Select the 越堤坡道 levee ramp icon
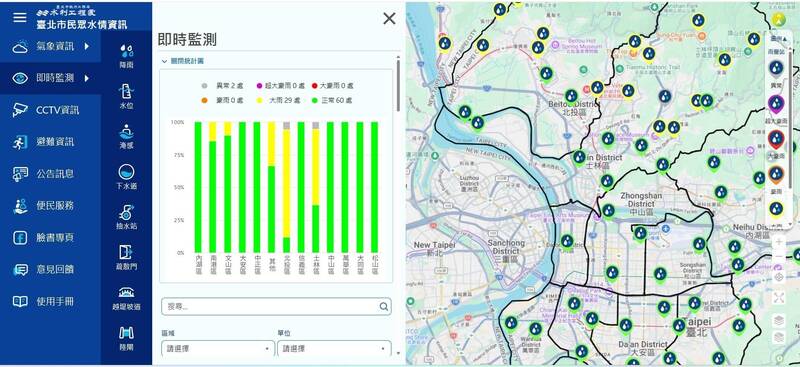This screenshot has width=800, height=367. 127,298
